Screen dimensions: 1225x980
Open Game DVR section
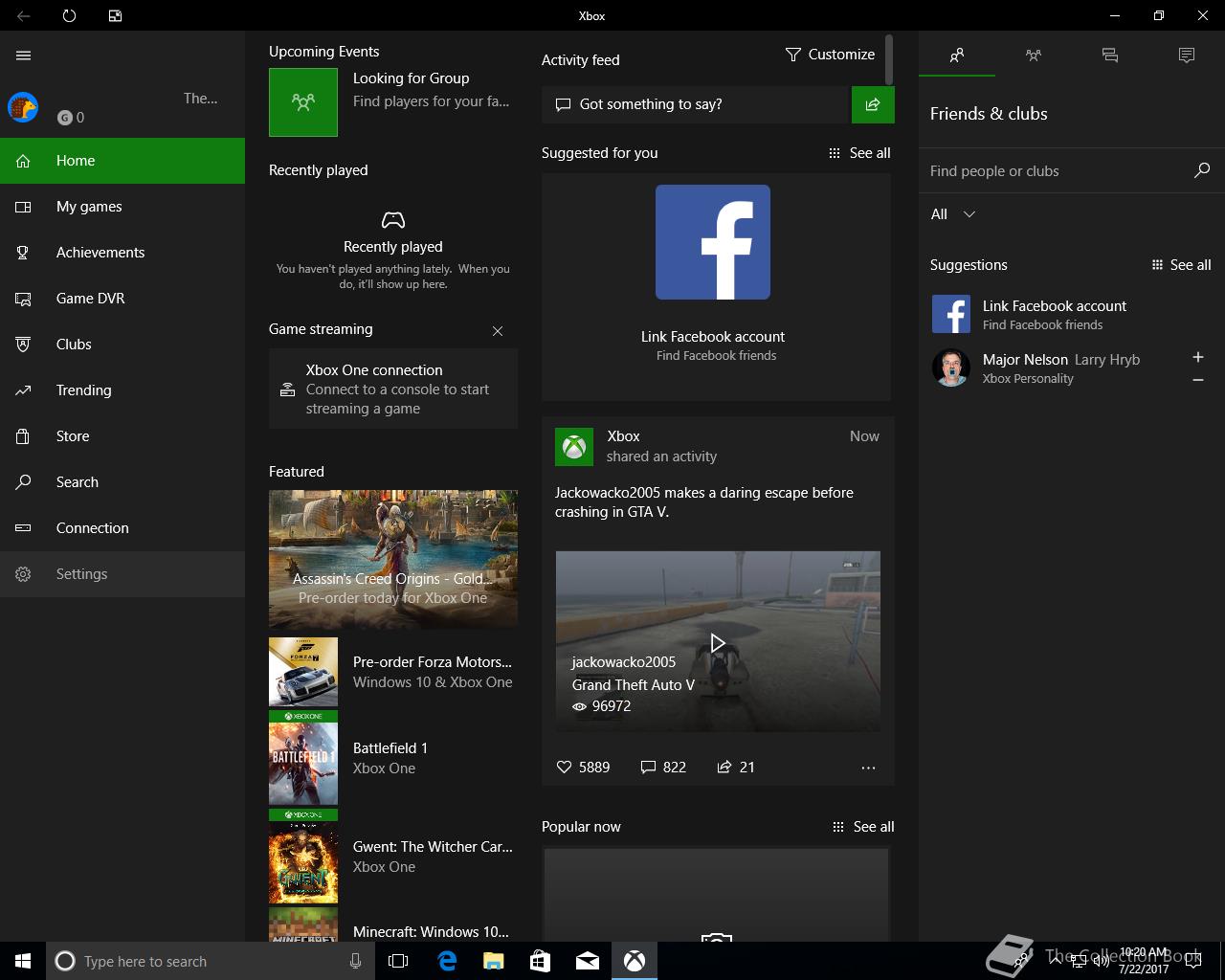(x=122, y=299)
